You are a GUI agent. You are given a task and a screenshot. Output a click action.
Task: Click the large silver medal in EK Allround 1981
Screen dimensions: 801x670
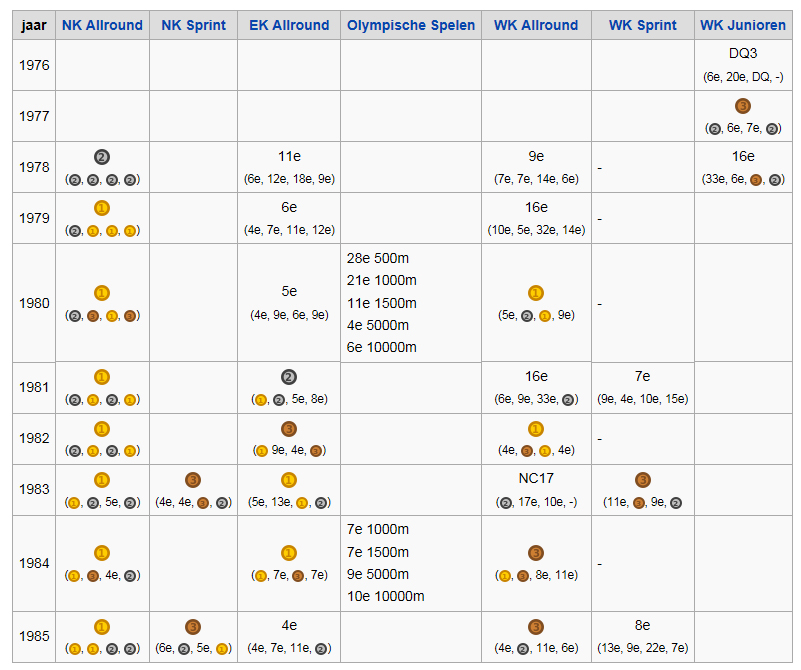pos(289,377)
